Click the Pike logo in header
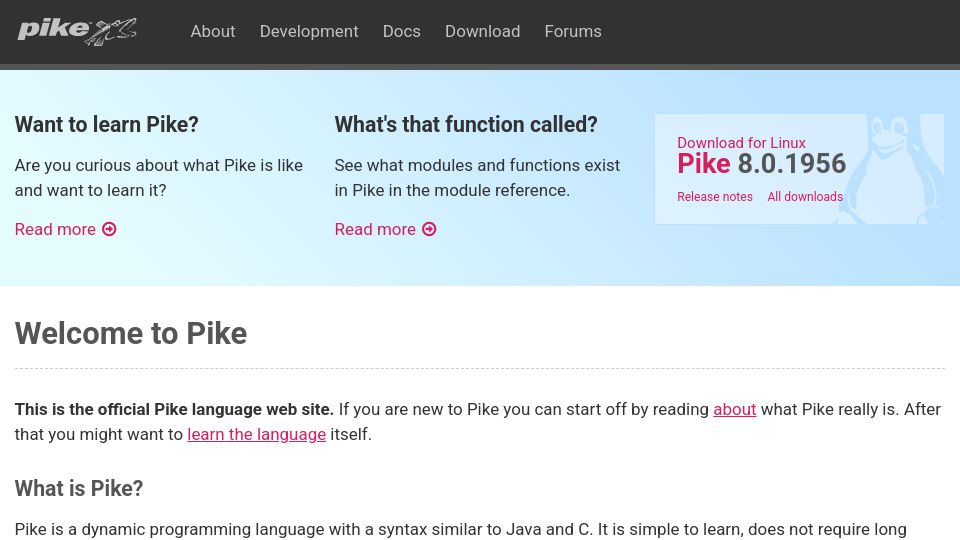 point(77,31)
